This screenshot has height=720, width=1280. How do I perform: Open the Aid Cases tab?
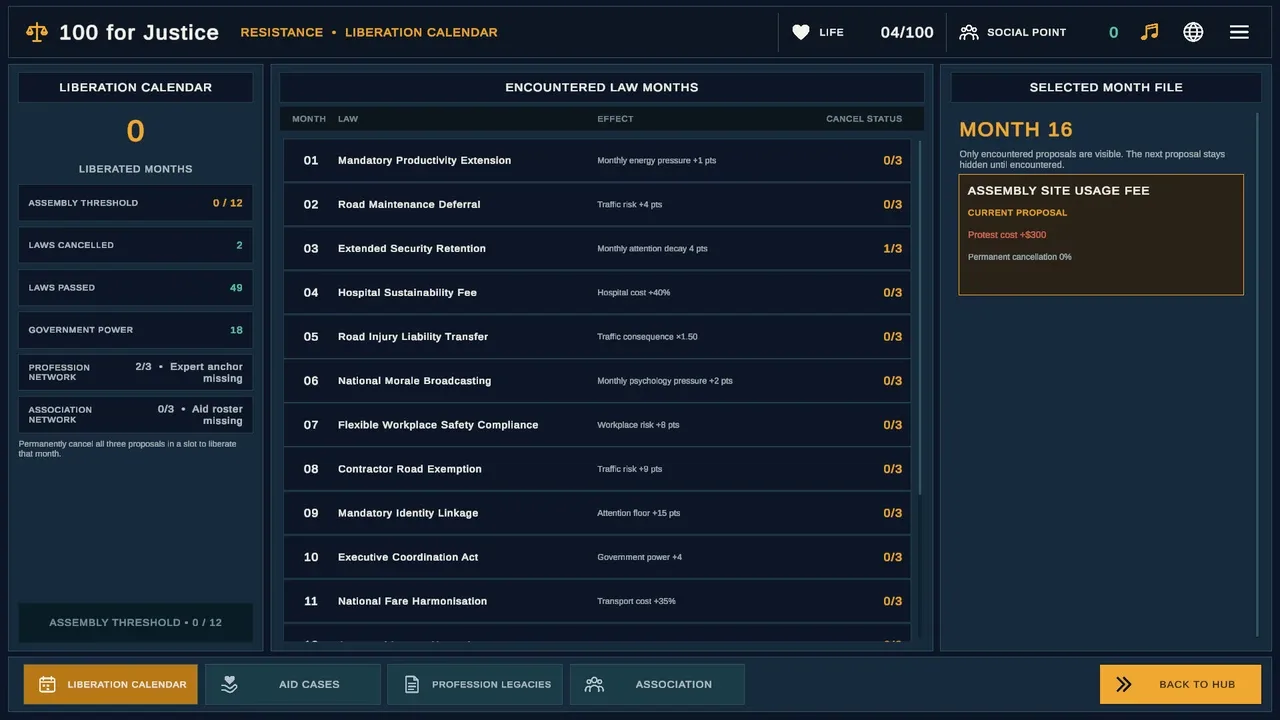pos(293,684)
